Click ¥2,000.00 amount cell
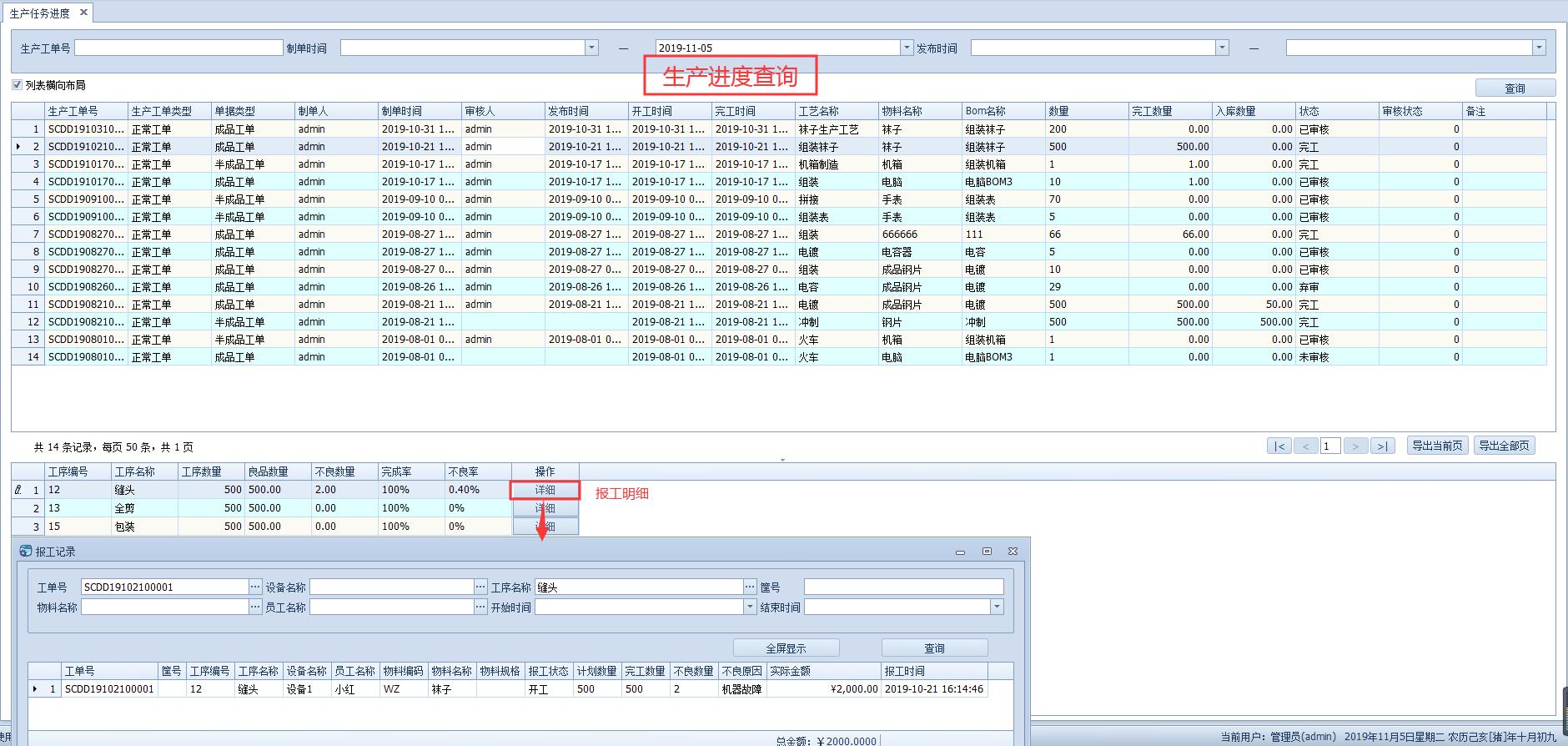1568x746 pixels. 823,689
